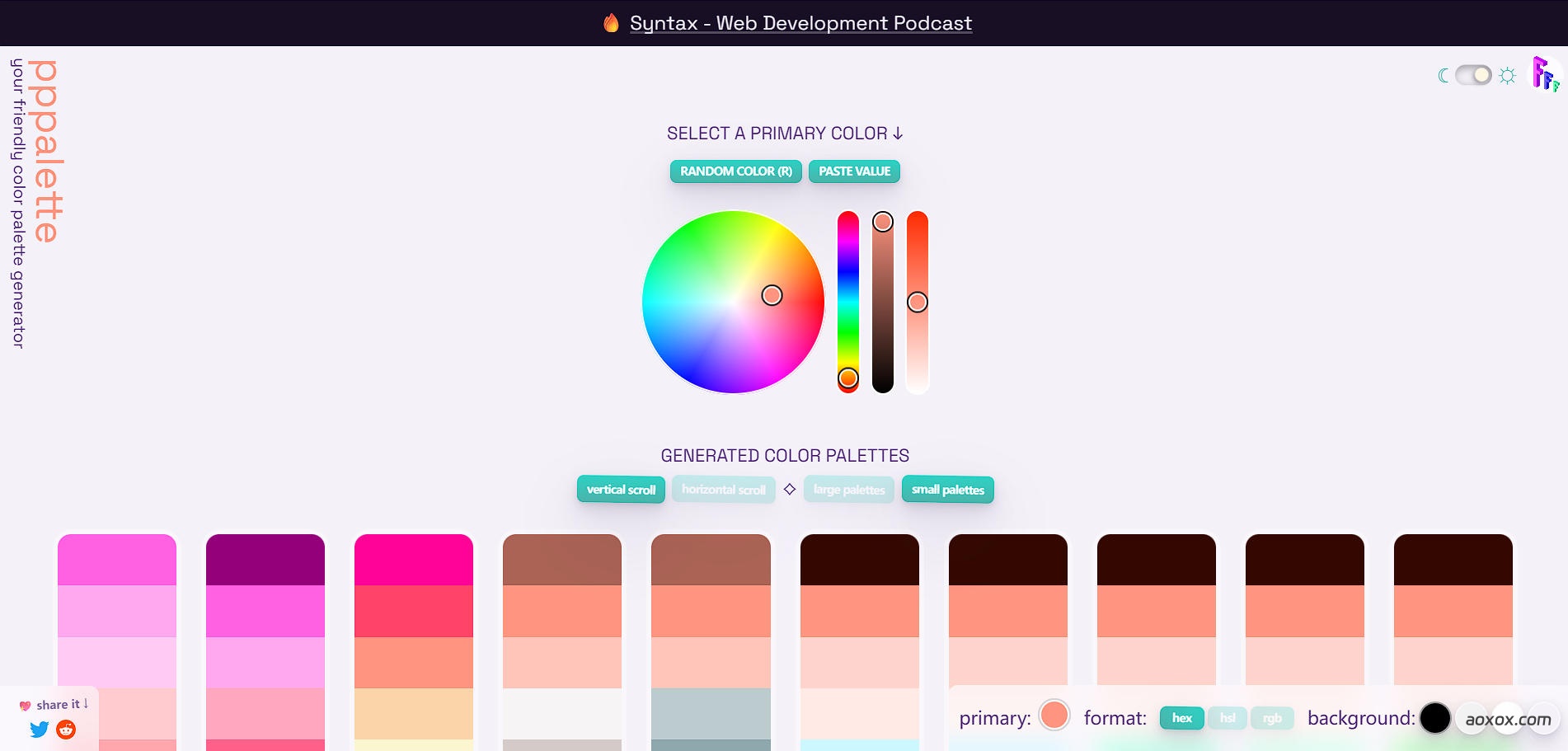Click the black background color swatch
Screen dimensions: 1568x751
[1434, 718]
